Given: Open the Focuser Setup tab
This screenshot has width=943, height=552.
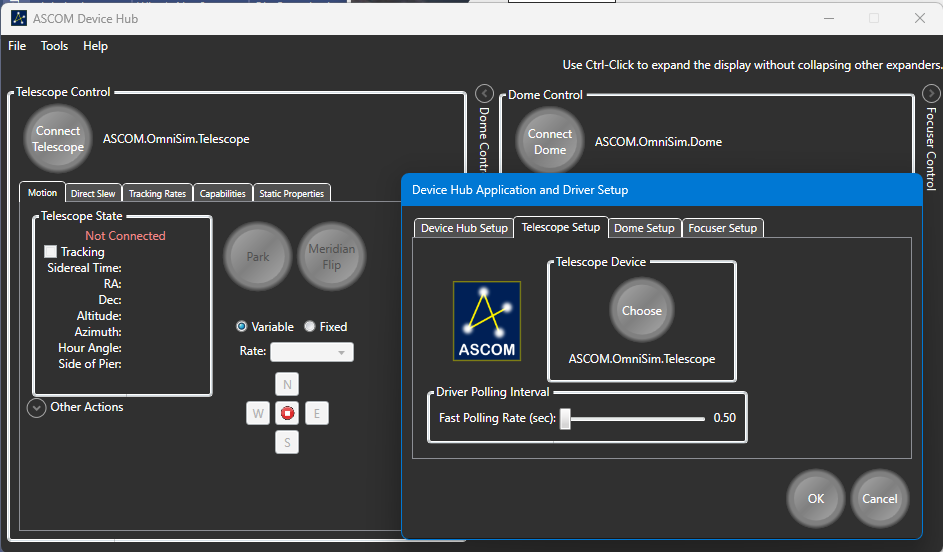Looking at the screenshot, I should (722, 228).
